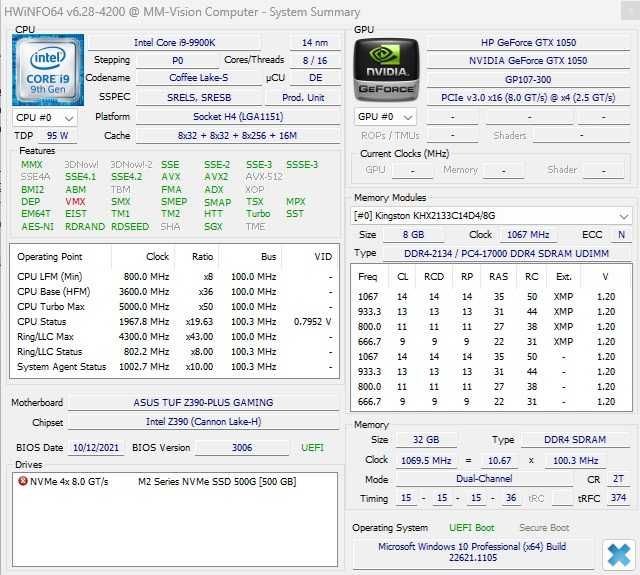Click the BIOS date 10/12/2021
The image size is (640, 575).
pyautogui.click(x=96, y=448)
